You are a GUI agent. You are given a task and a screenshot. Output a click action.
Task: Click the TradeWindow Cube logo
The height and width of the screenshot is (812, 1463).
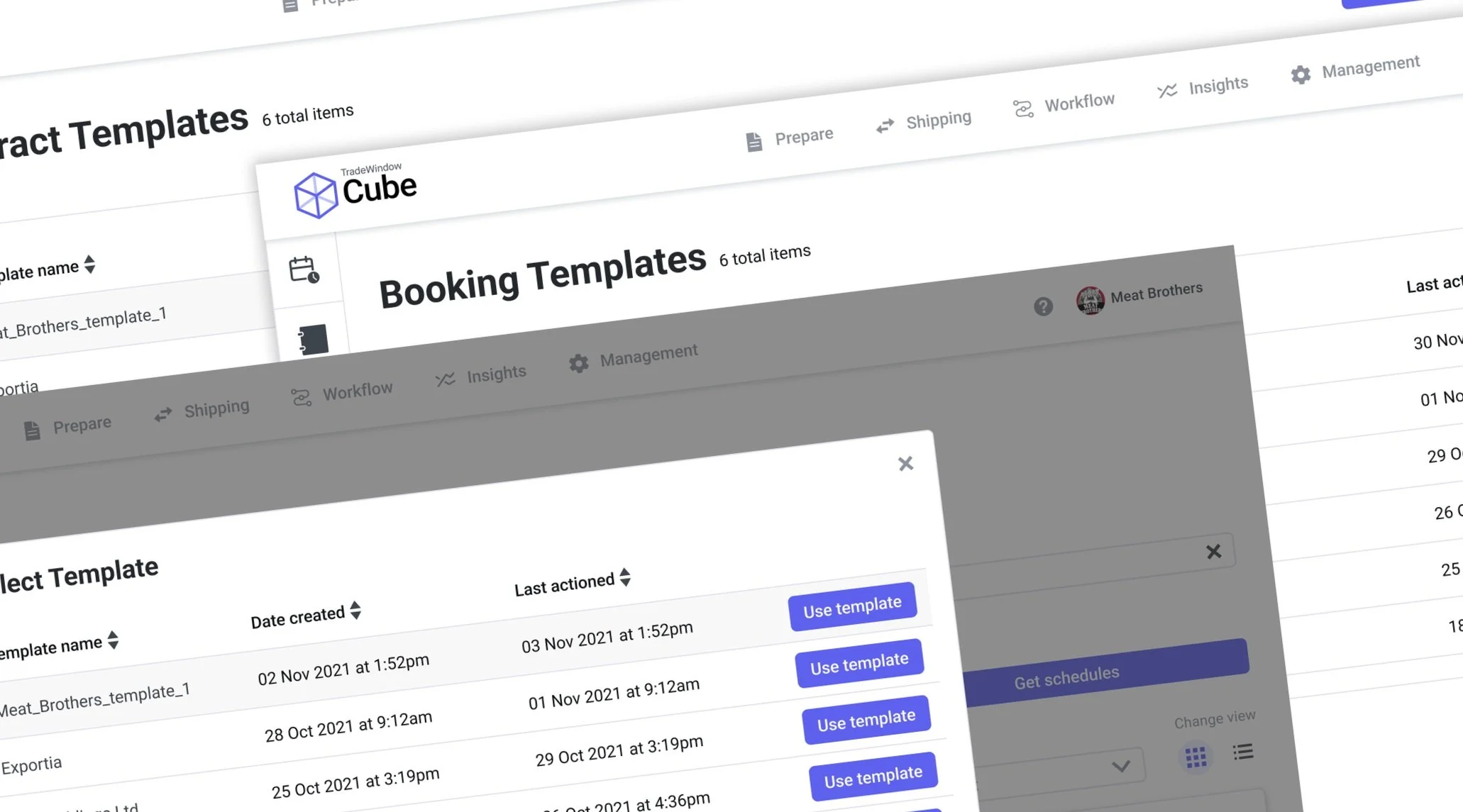(355, 191)
